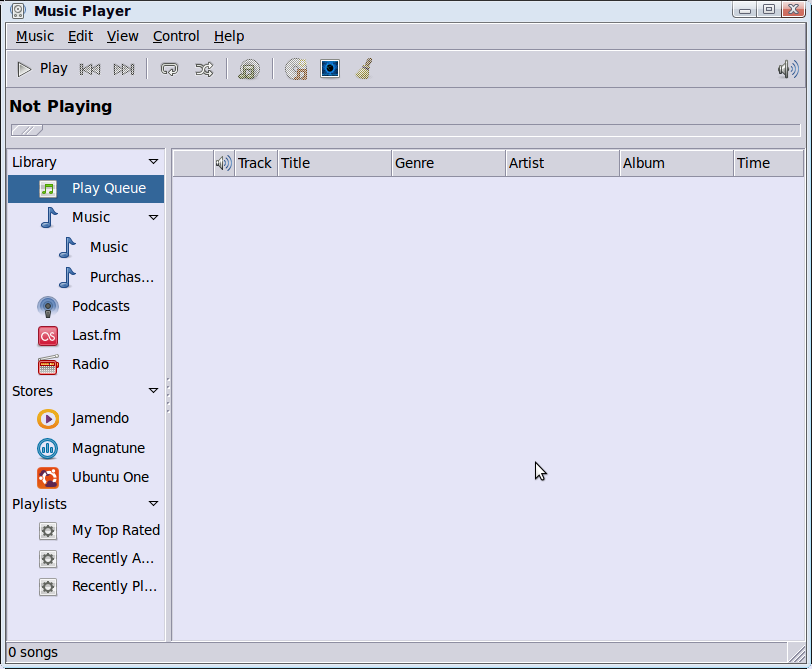Collapse the Stores section arrow
Viewport: 812px width, 669px height.
(153, 391)
